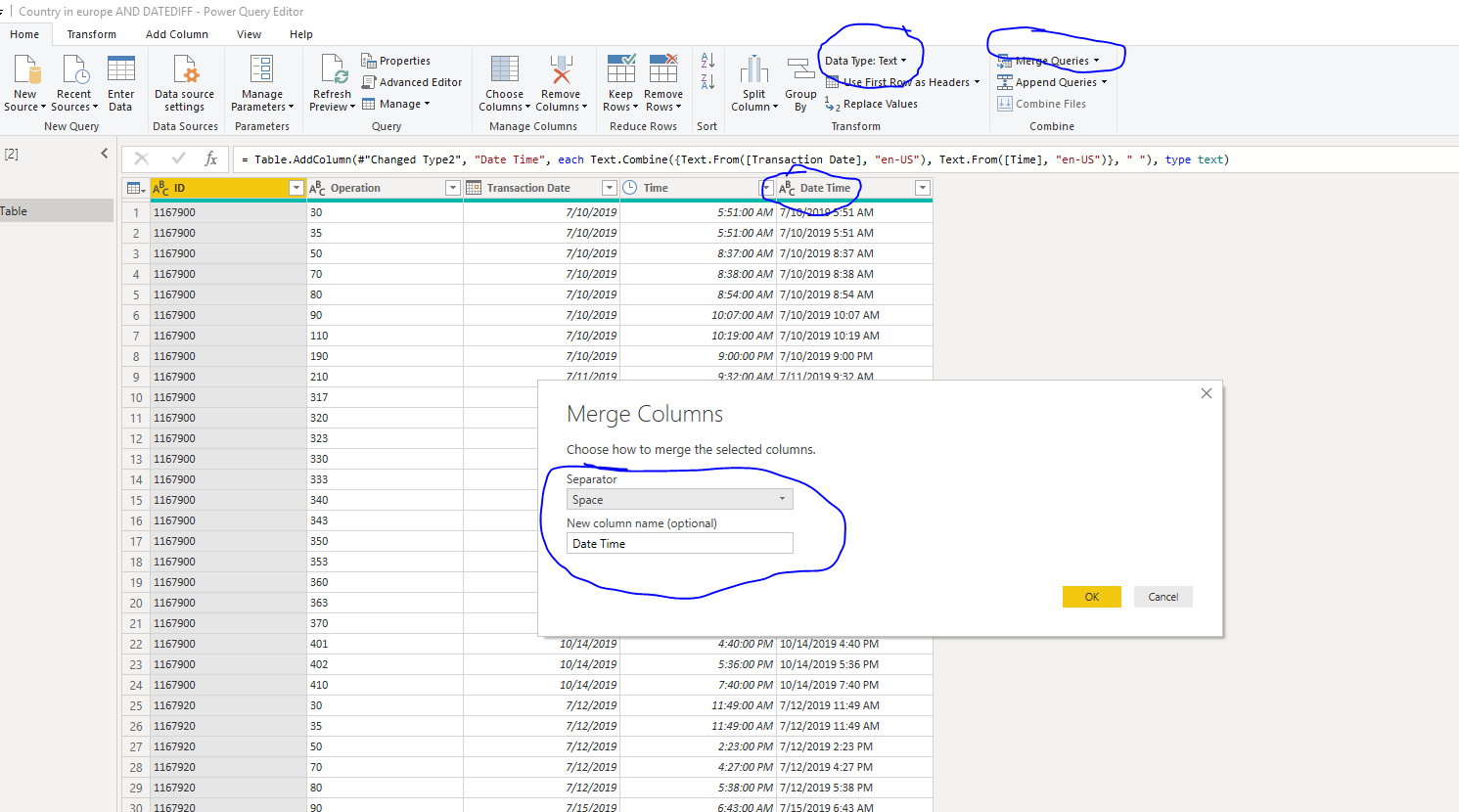Expand Use First Row as Headers options
1459x812 pixels.
(x=977, y=82)
